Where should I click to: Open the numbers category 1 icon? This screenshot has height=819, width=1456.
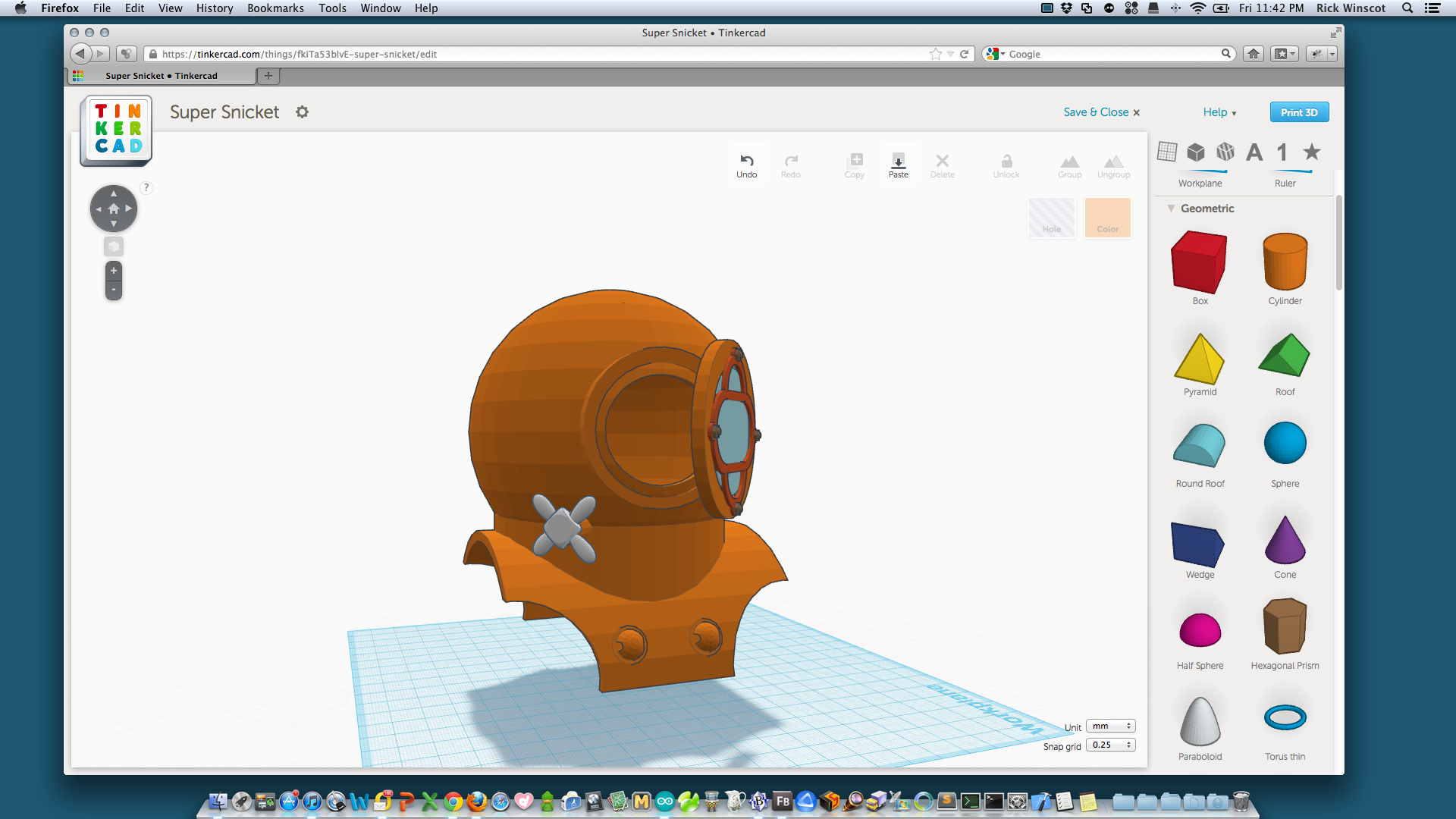coord(1282,152)
